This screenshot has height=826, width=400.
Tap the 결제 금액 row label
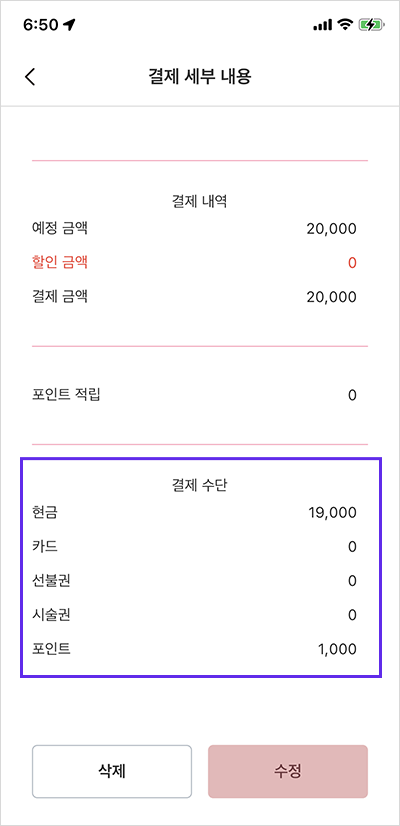[60, 296]
